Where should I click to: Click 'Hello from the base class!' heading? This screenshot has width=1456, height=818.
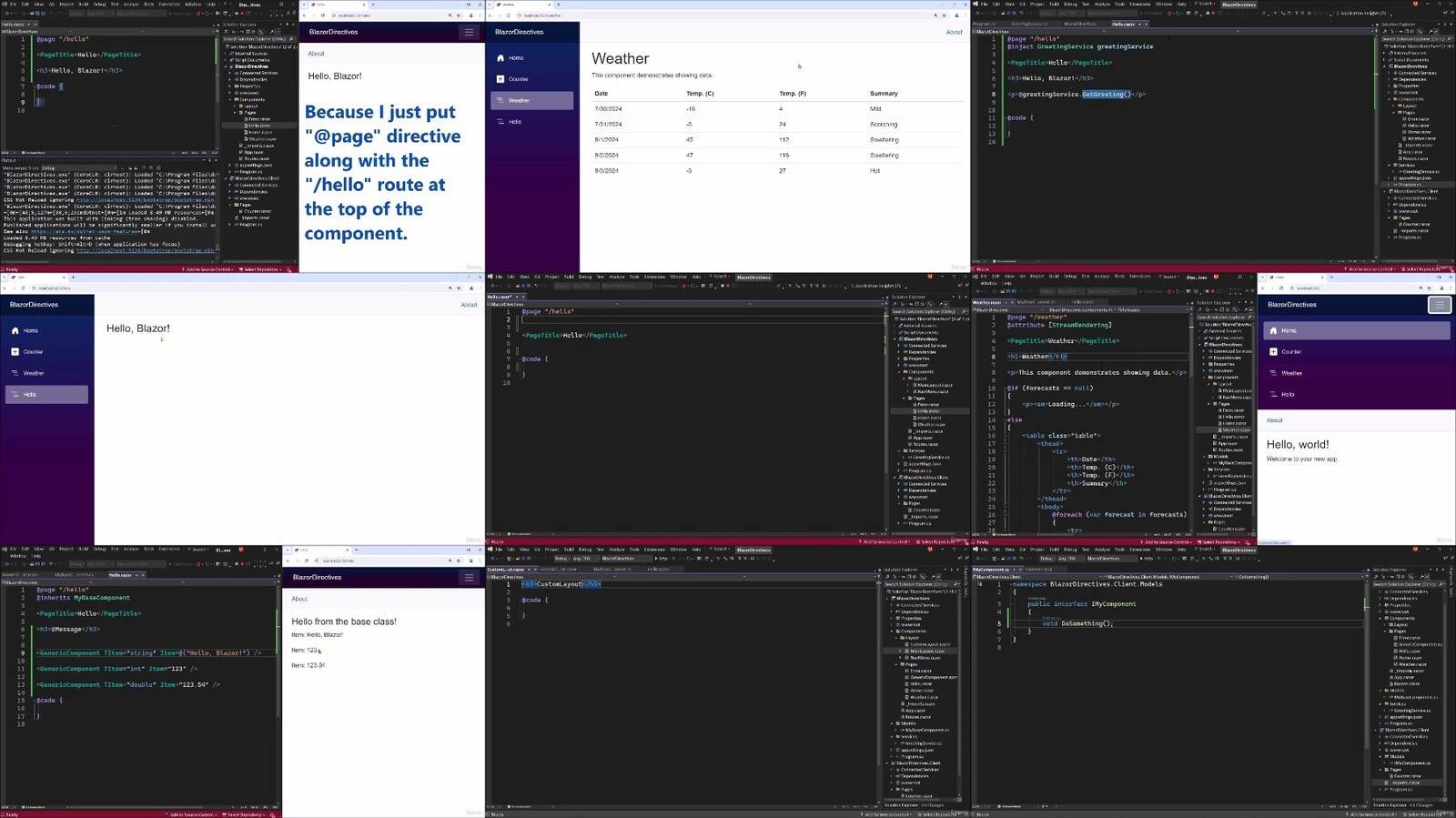point(344,621)
